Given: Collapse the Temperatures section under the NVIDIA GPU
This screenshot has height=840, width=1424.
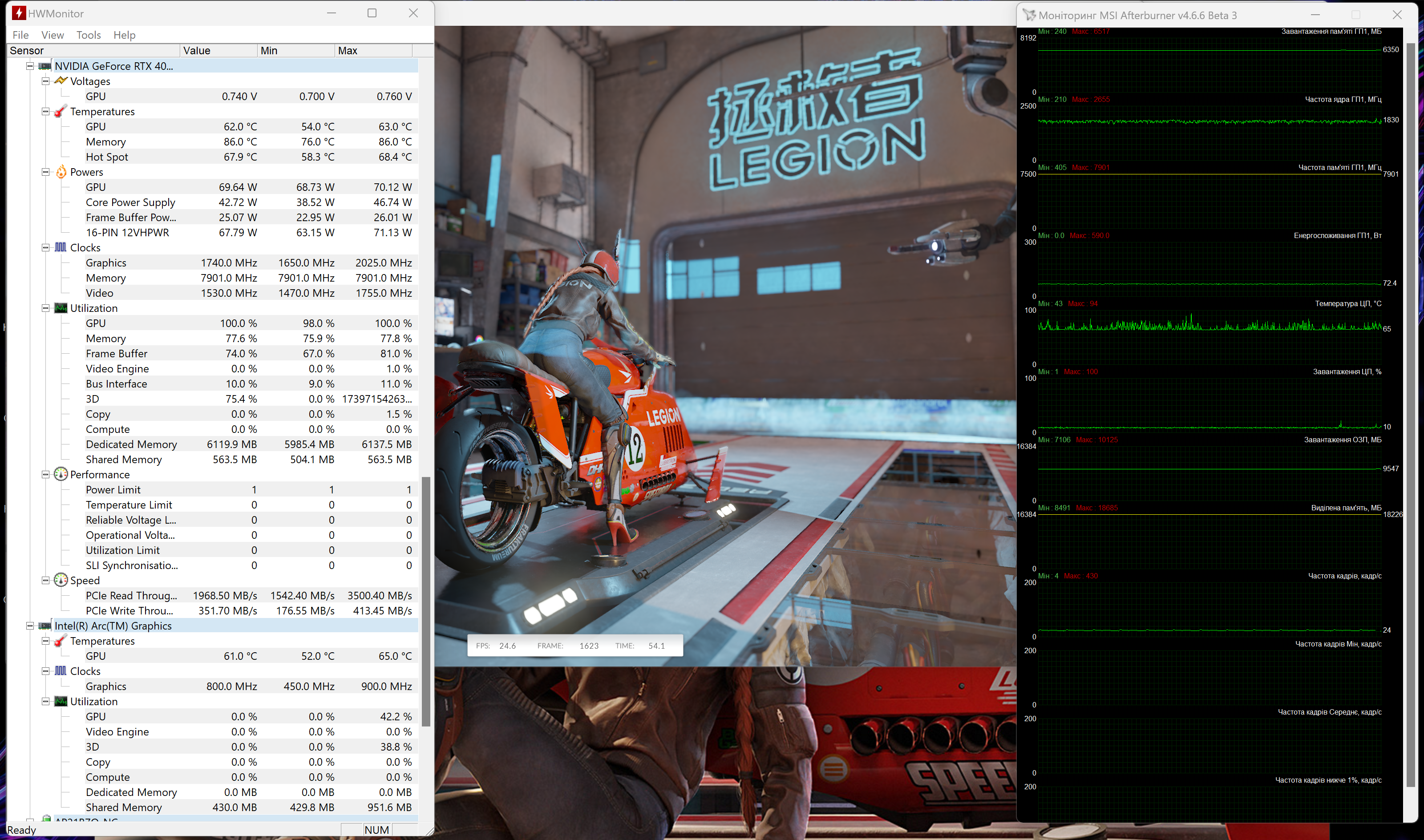Looking at the screenshot, I should [45, 112].
